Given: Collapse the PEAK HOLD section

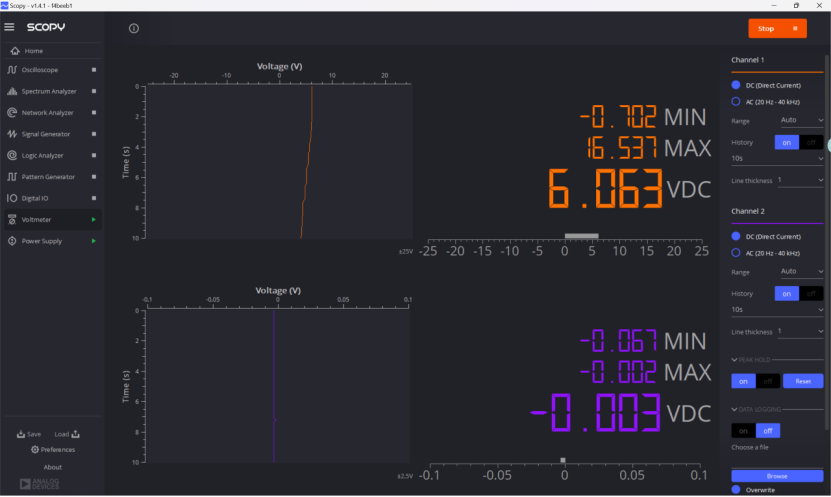Looking at the screenshot, I should (x=734, y=360).
